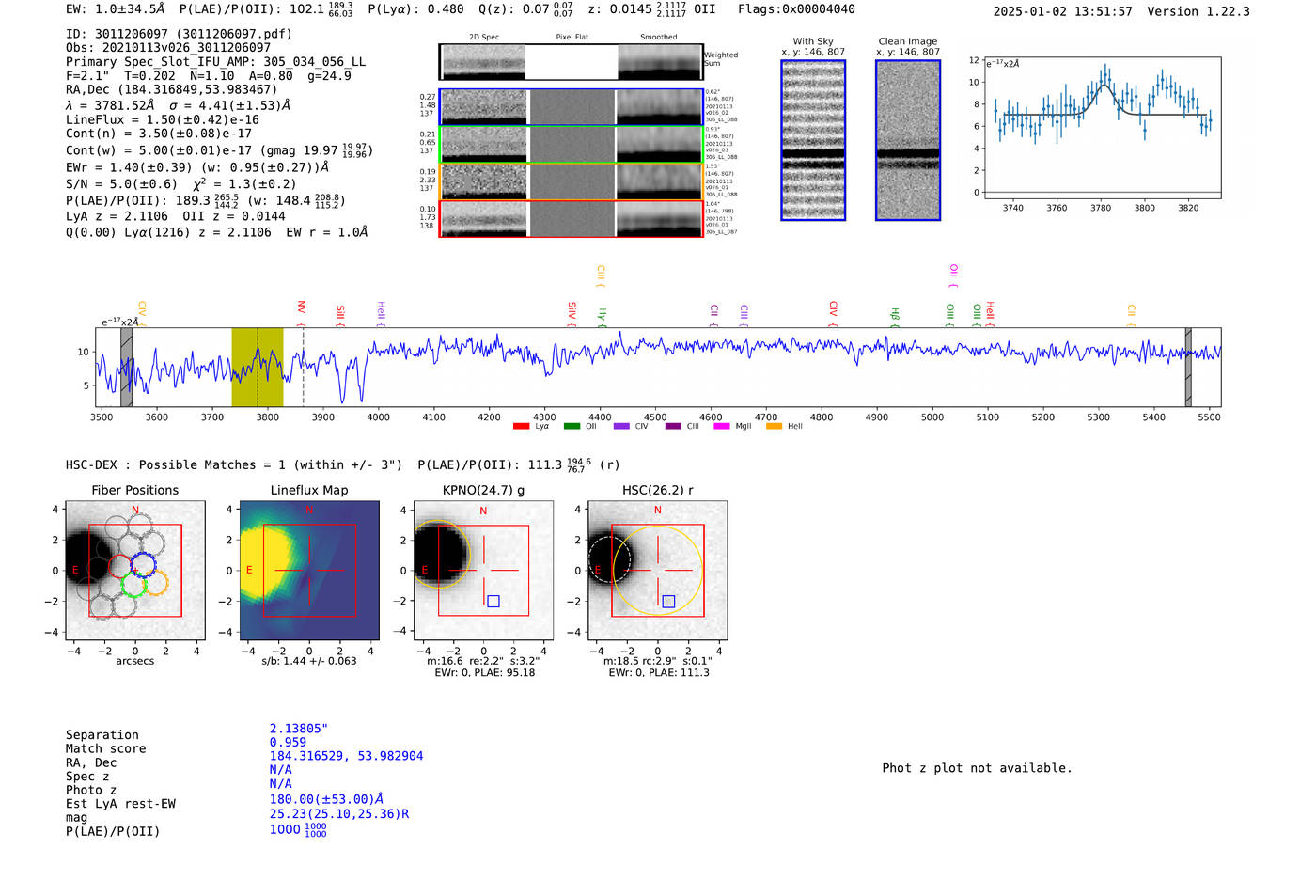Click the green OII legend swatch
Image resolution: width=1316 pixels, height=896 pixels.
click(572, 427)
